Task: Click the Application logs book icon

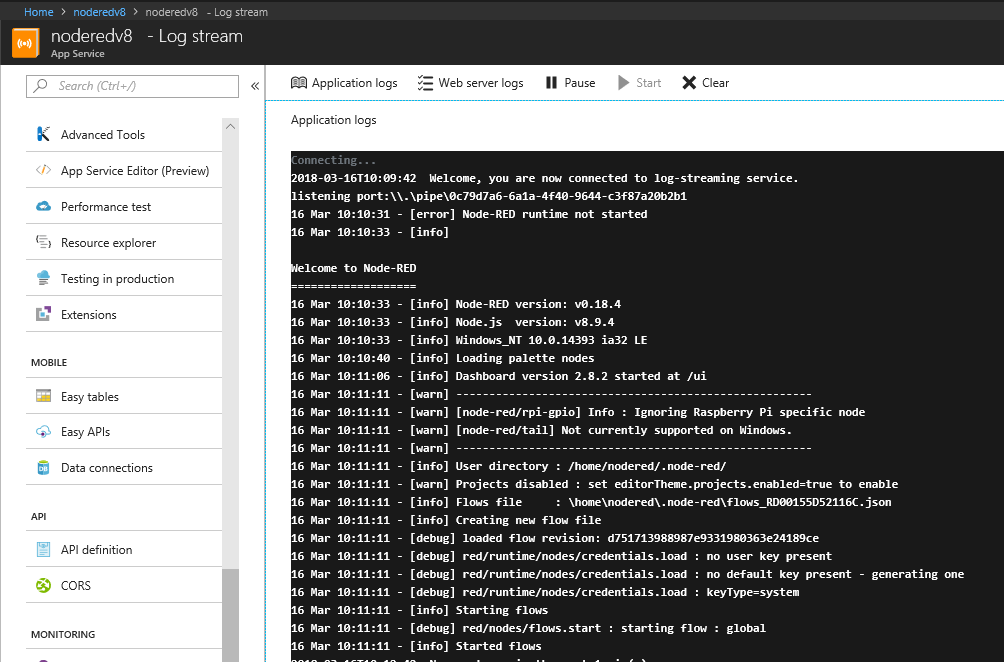Action: pos(298,83)
